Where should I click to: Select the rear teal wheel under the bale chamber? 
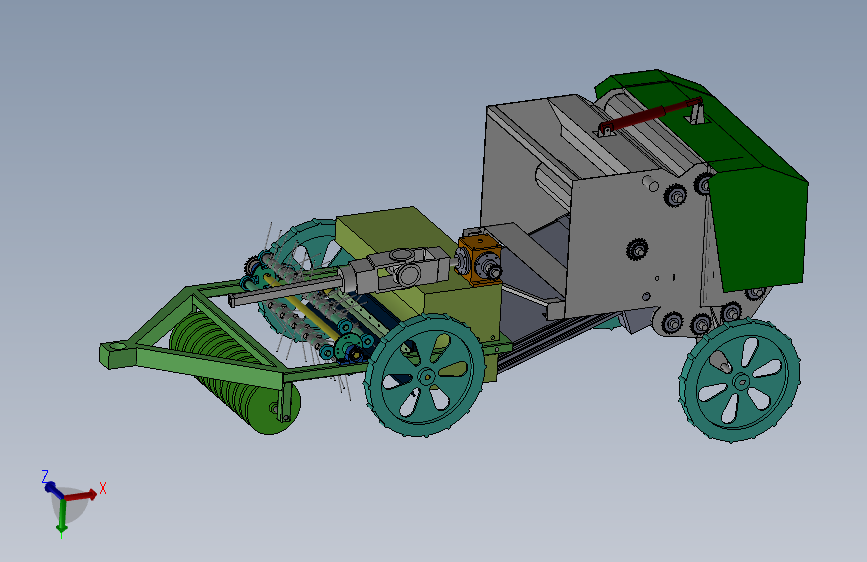pos(740,379)
